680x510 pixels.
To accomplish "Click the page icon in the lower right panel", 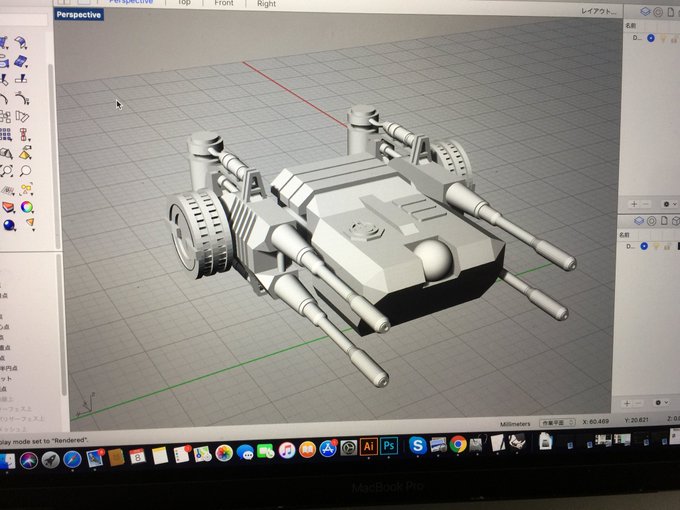I will tap(664, 221).
